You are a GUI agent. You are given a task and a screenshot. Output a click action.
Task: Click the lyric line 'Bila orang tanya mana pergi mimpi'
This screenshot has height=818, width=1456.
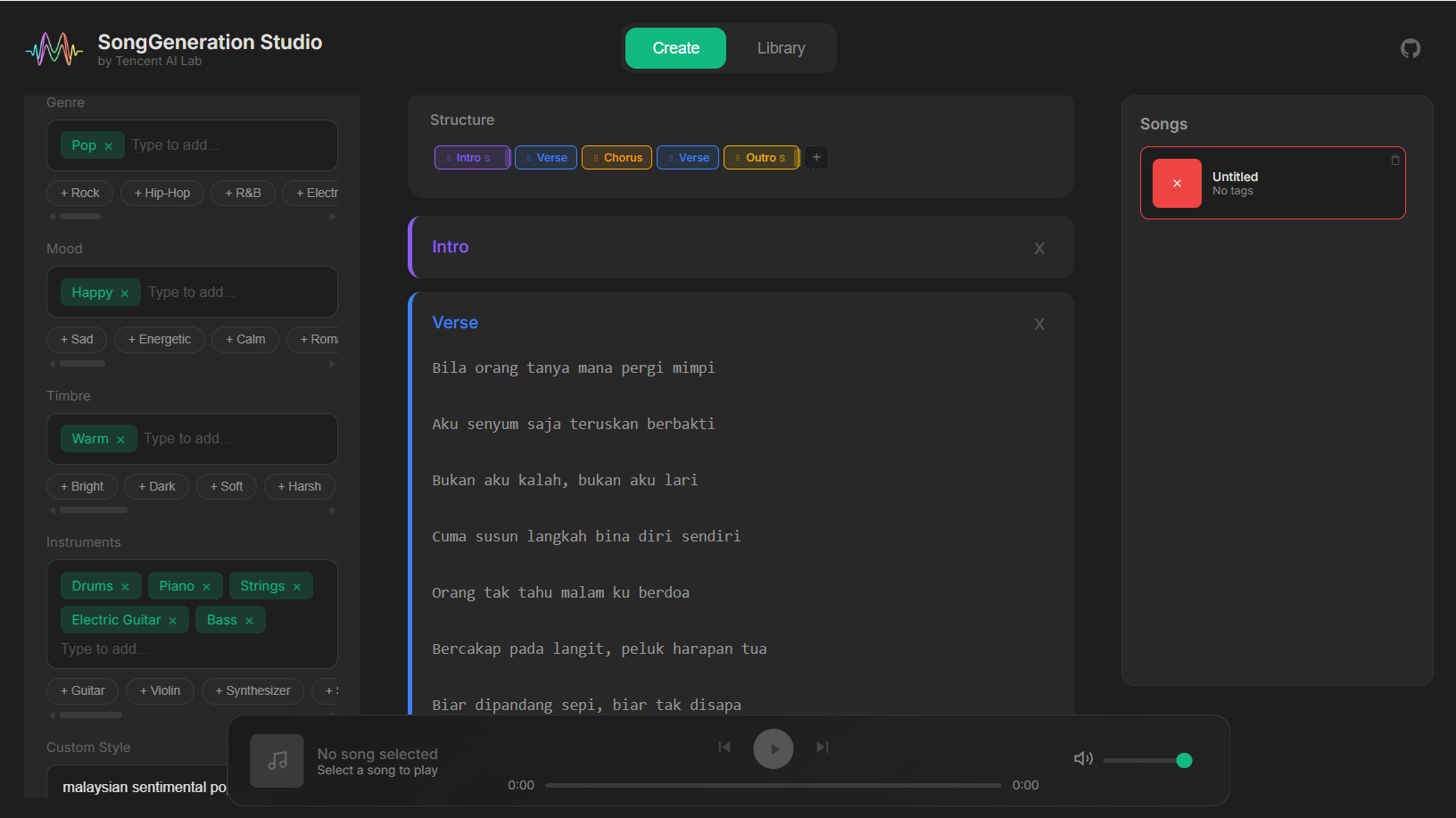(x=574, y=368)
